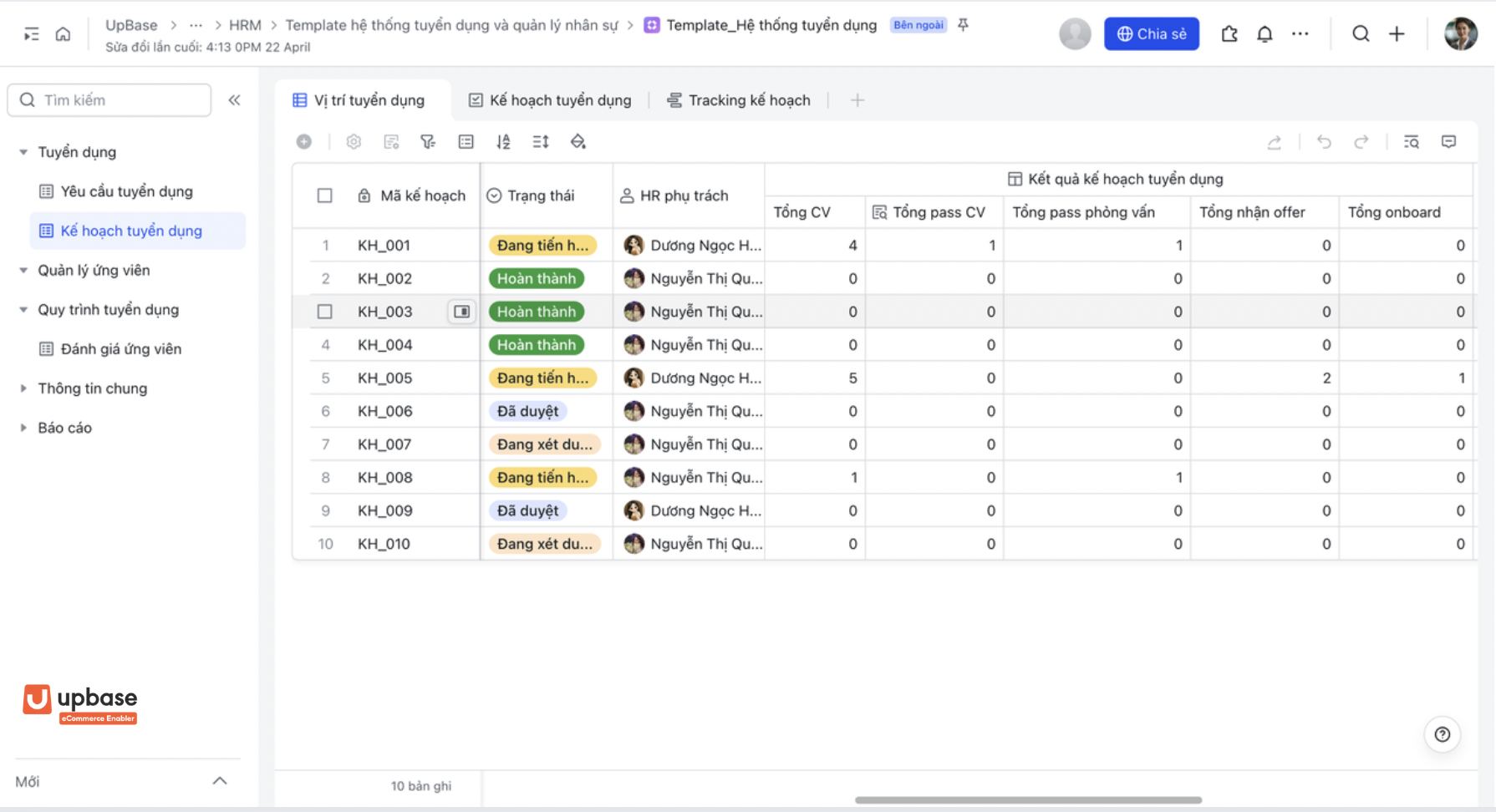
Task: Click the horizontal scrollbar below the table
Action: click(1028, 799)
